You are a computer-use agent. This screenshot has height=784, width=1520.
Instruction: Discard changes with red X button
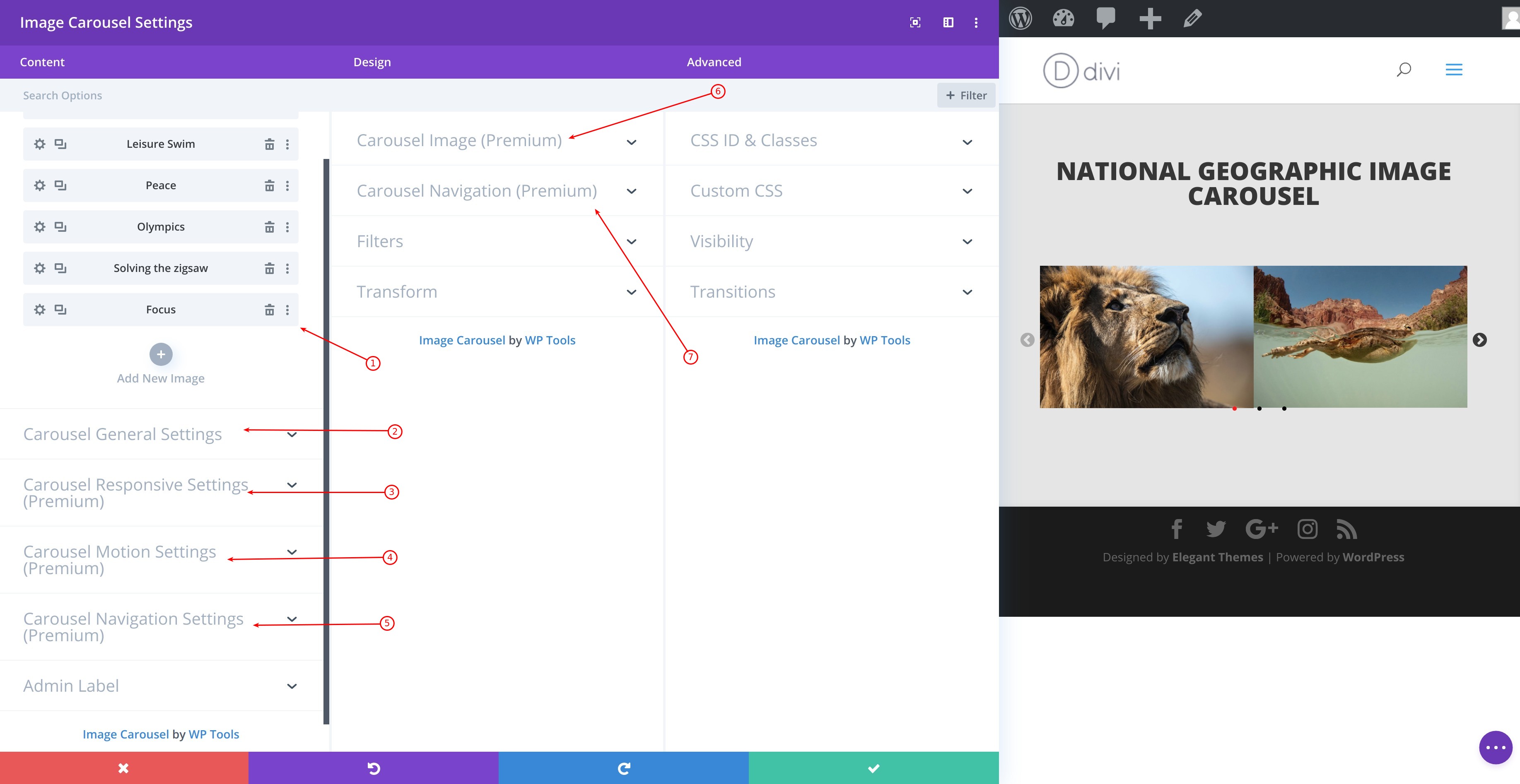124,767
